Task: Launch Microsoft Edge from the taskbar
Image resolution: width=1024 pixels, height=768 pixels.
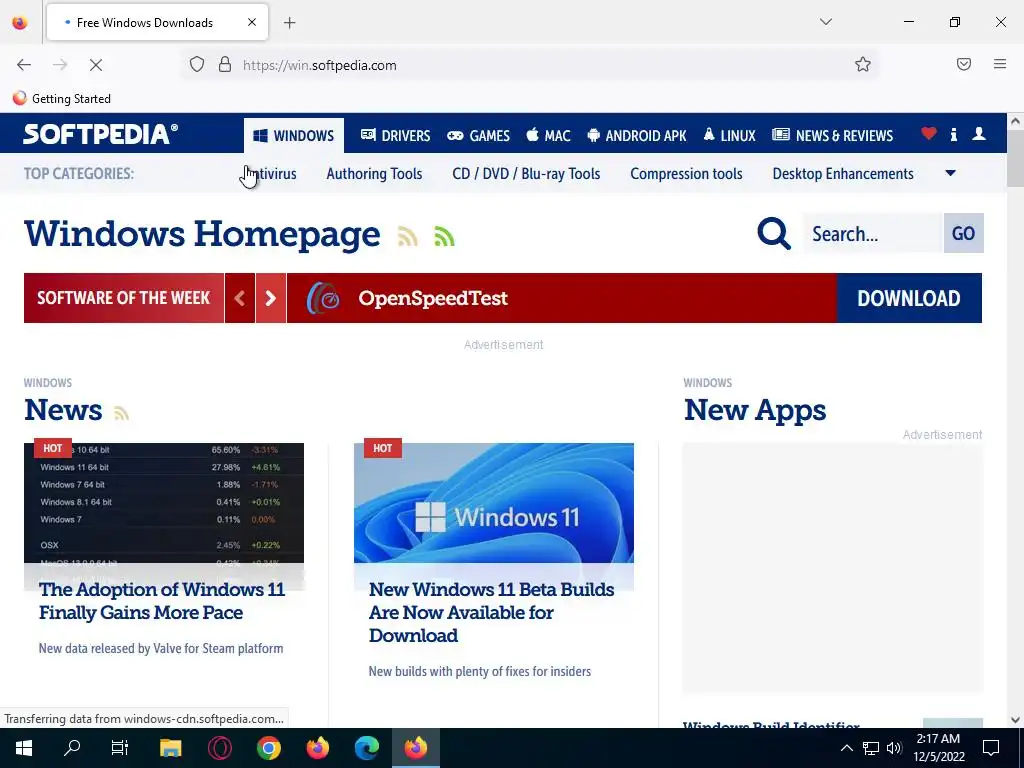Action: [366, 748]
